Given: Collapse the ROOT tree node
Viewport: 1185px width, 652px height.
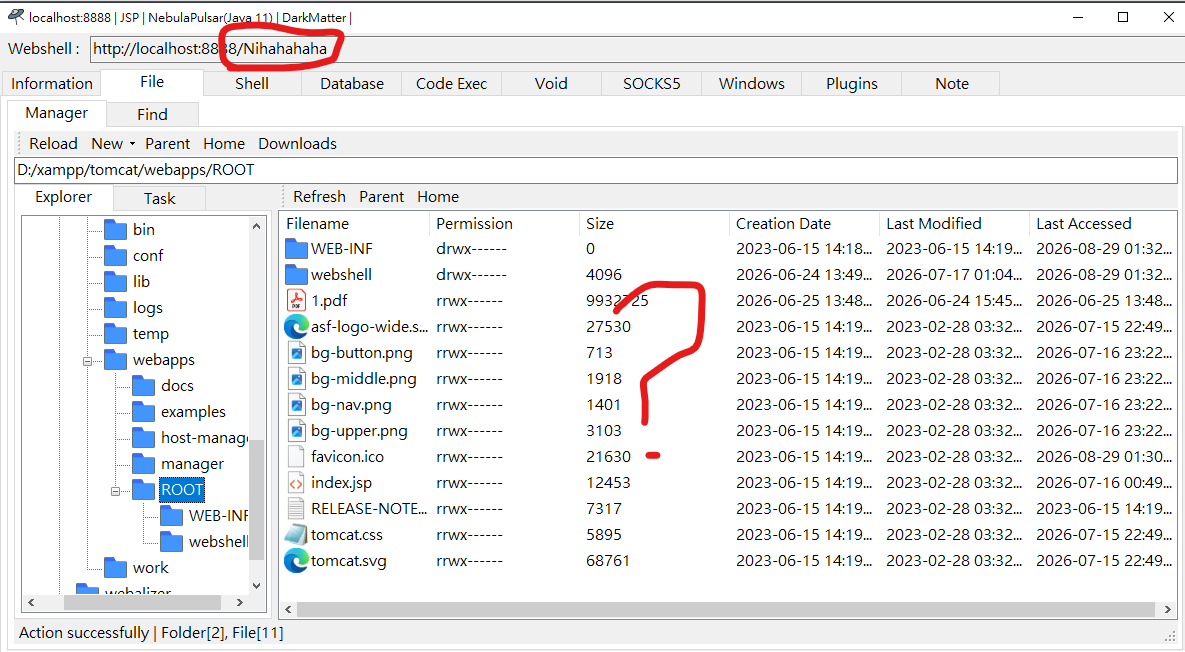Looking at the screenshot, I should pyautogui.click(x=115, y=491).
